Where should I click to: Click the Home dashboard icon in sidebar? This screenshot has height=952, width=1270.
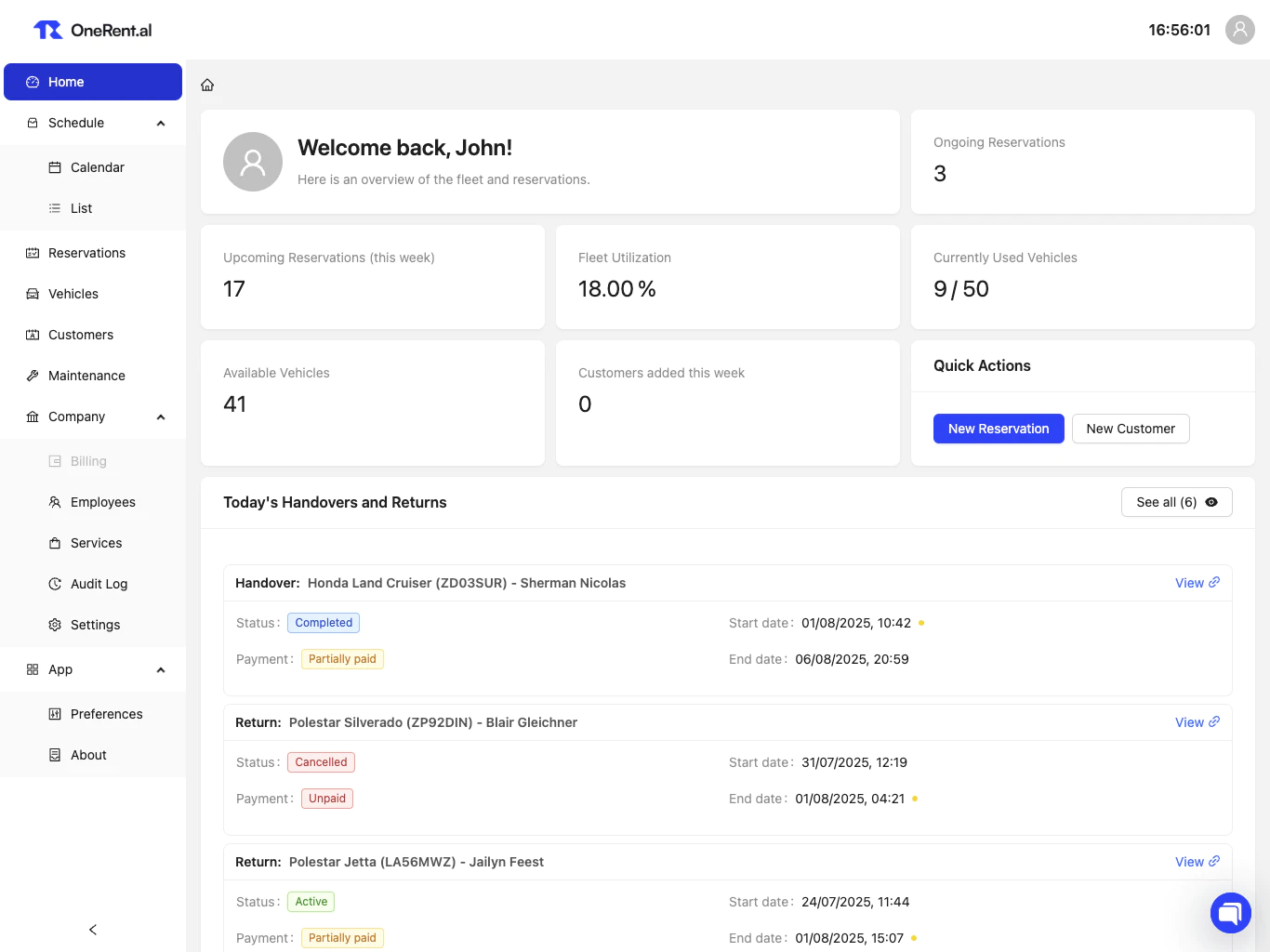(x=33, y=82)
